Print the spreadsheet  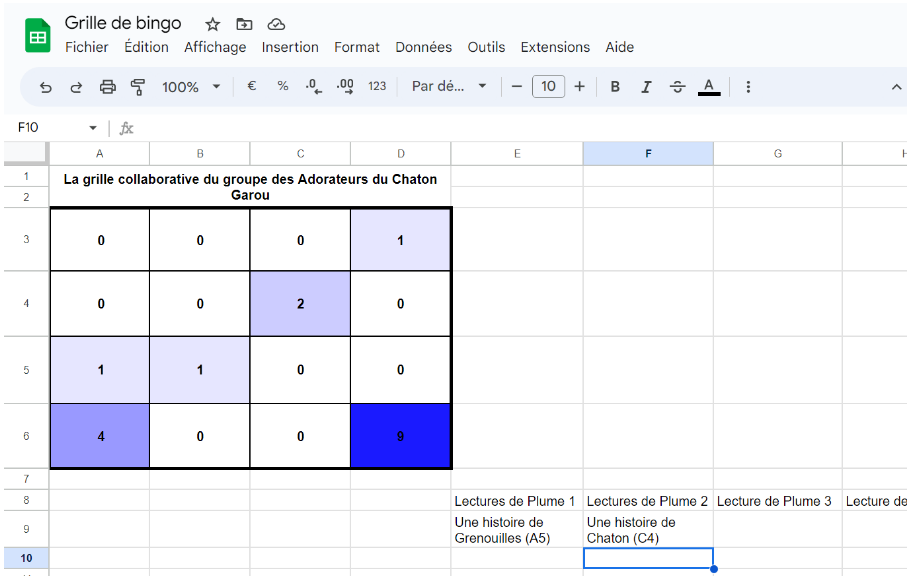[x=108, y=87]
